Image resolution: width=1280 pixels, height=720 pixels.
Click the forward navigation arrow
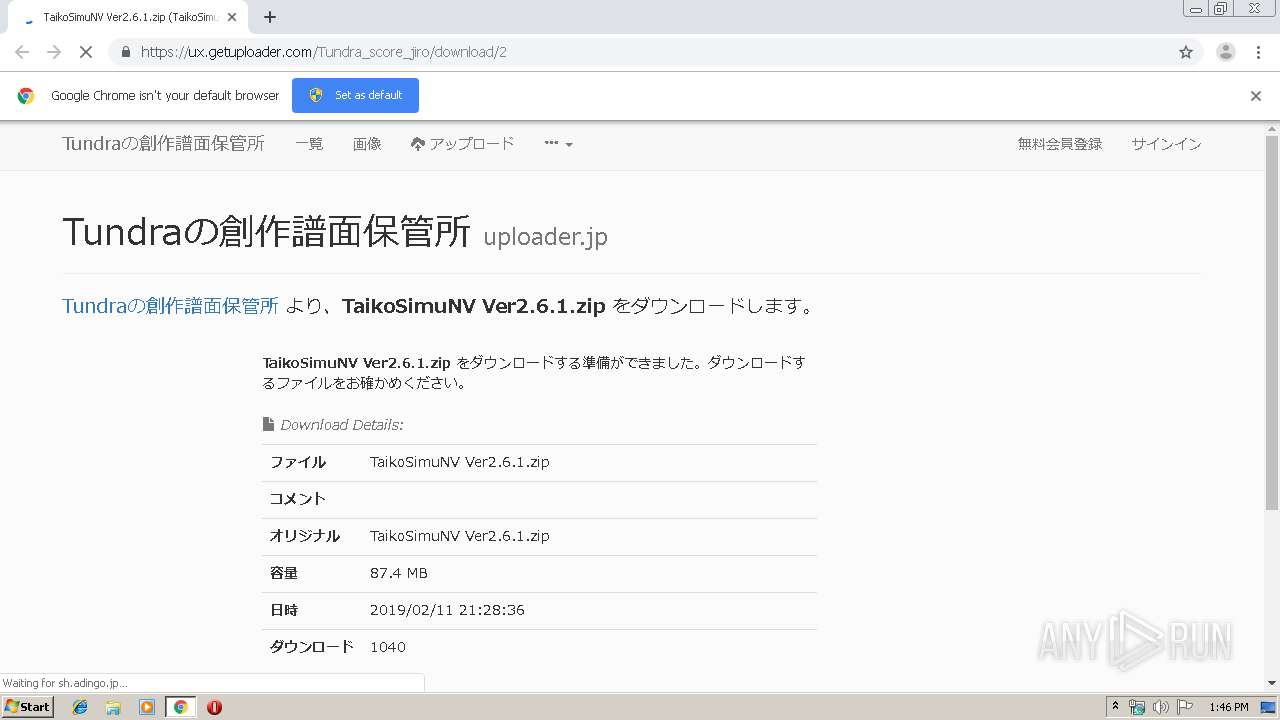pos(54,52)
